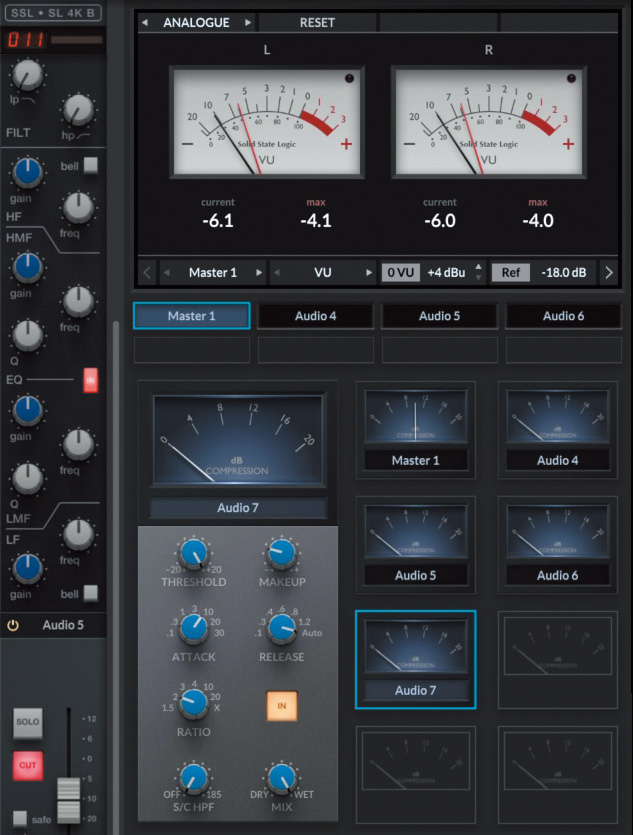
Task: Step the +4 dBu calibration value
Action: coord(479,272)
